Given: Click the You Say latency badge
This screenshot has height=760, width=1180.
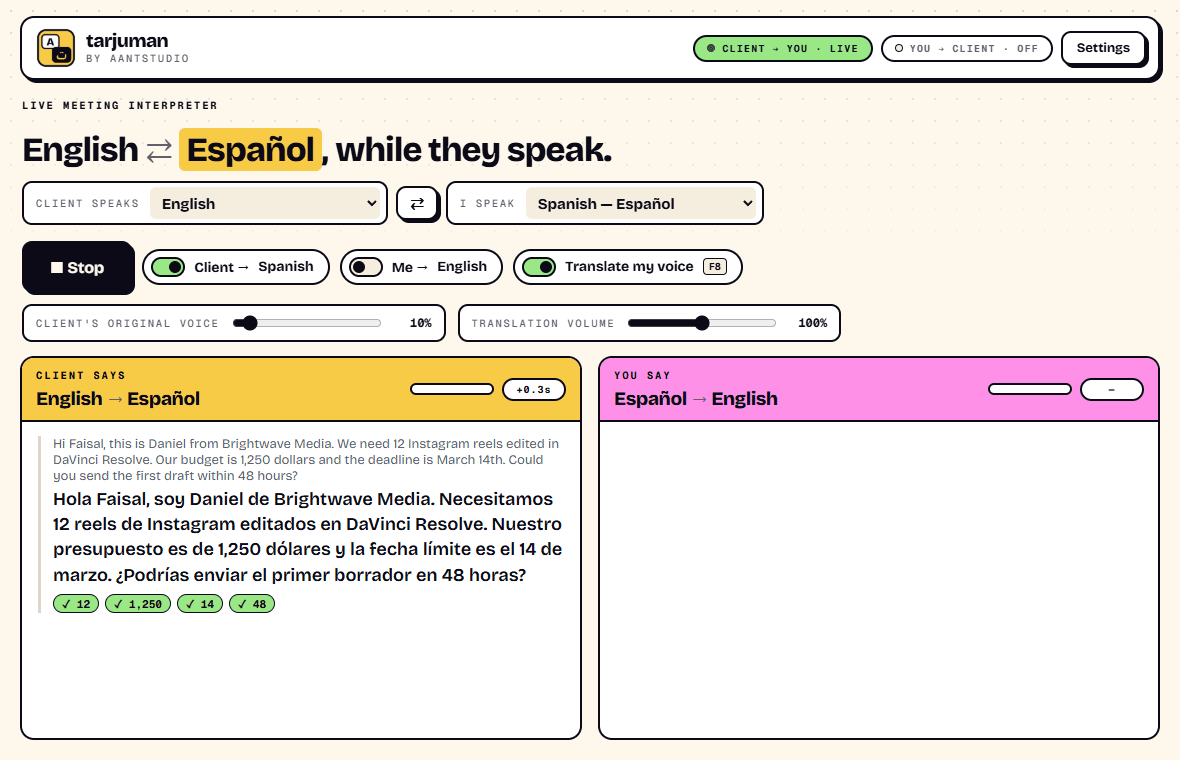Looking at the screenshot, I should [x=1112, y=390].
